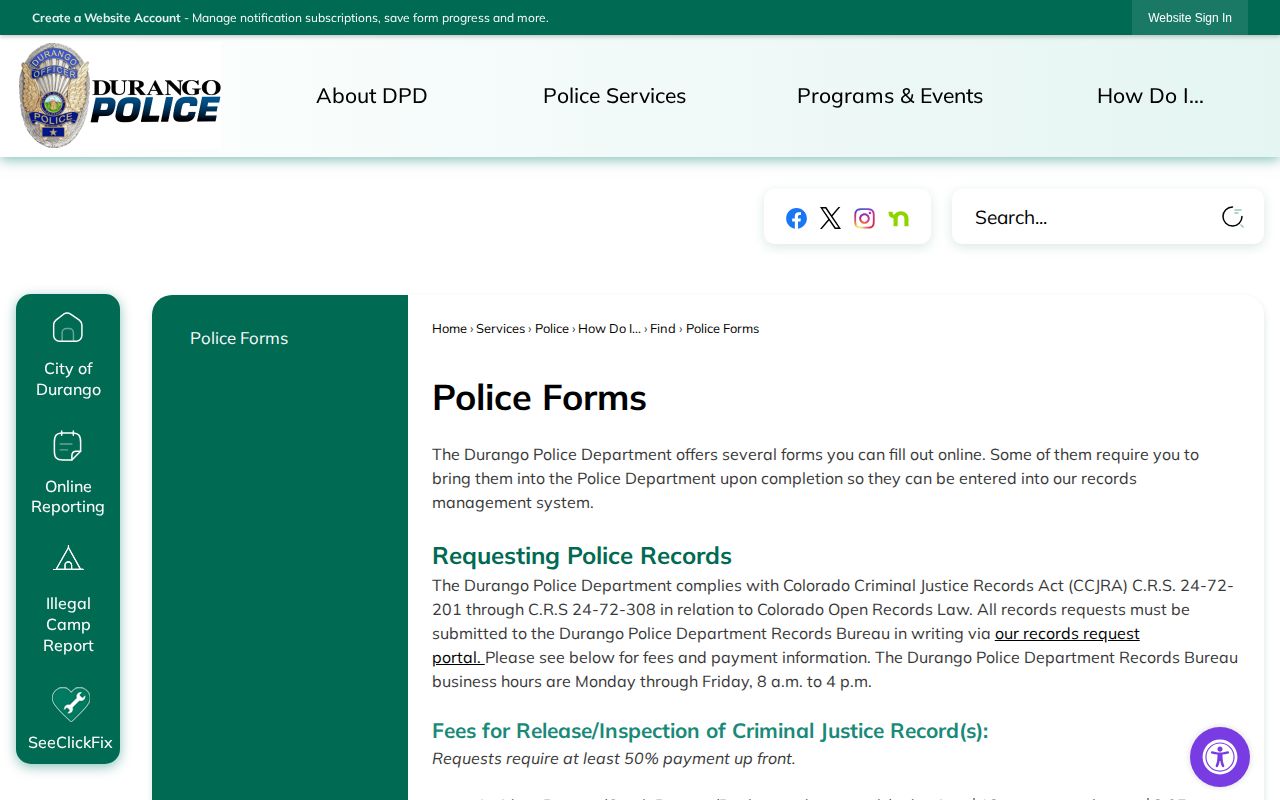Open the Facebook social icon

tap(796, 218)
